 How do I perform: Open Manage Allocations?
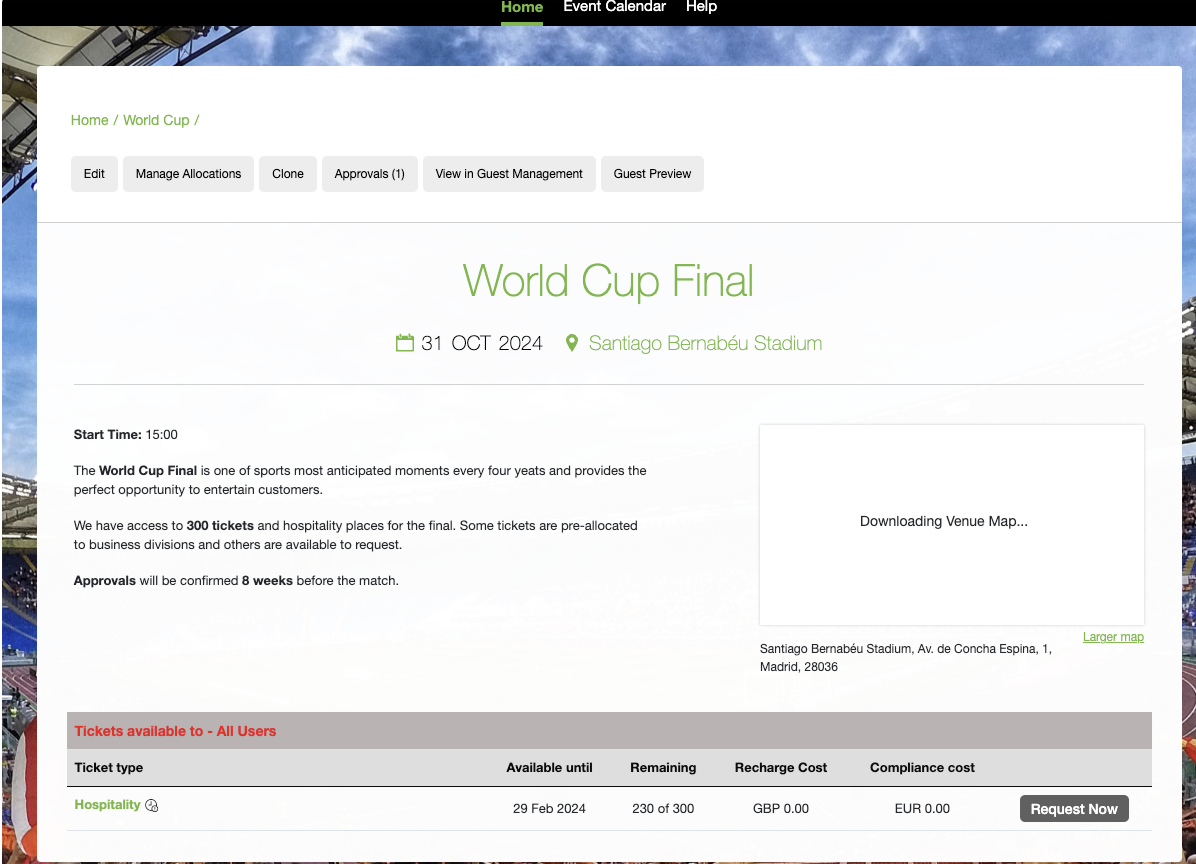188,174
